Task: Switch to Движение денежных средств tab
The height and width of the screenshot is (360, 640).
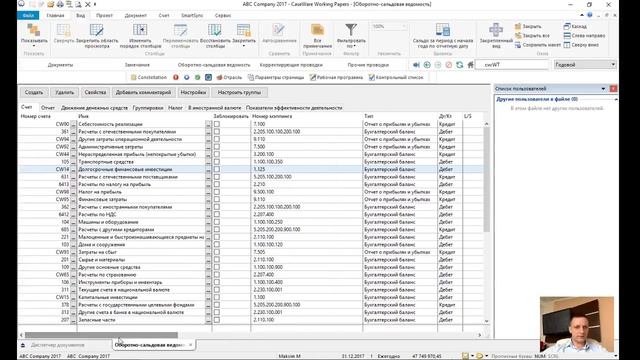Action: (x=94, y=108)
